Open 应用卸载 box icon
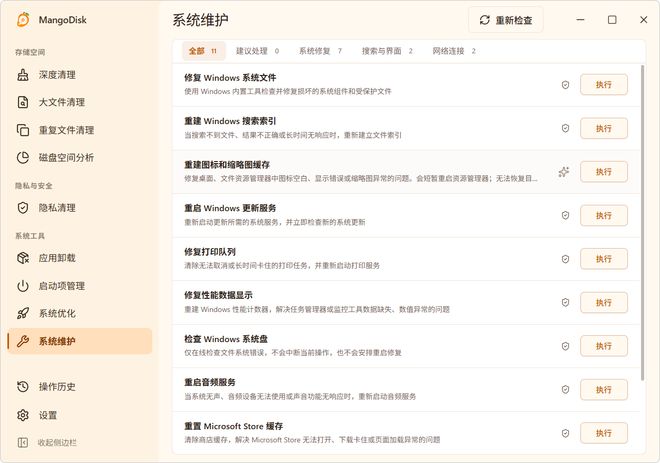Viewport: 660px width, 463px height. tap(23, 258)
